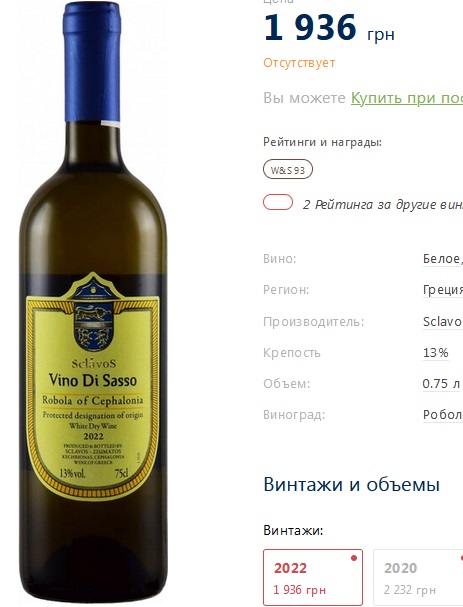
Task: Click the 2 232 грн price on 2020
Action: tap(410, 590)
